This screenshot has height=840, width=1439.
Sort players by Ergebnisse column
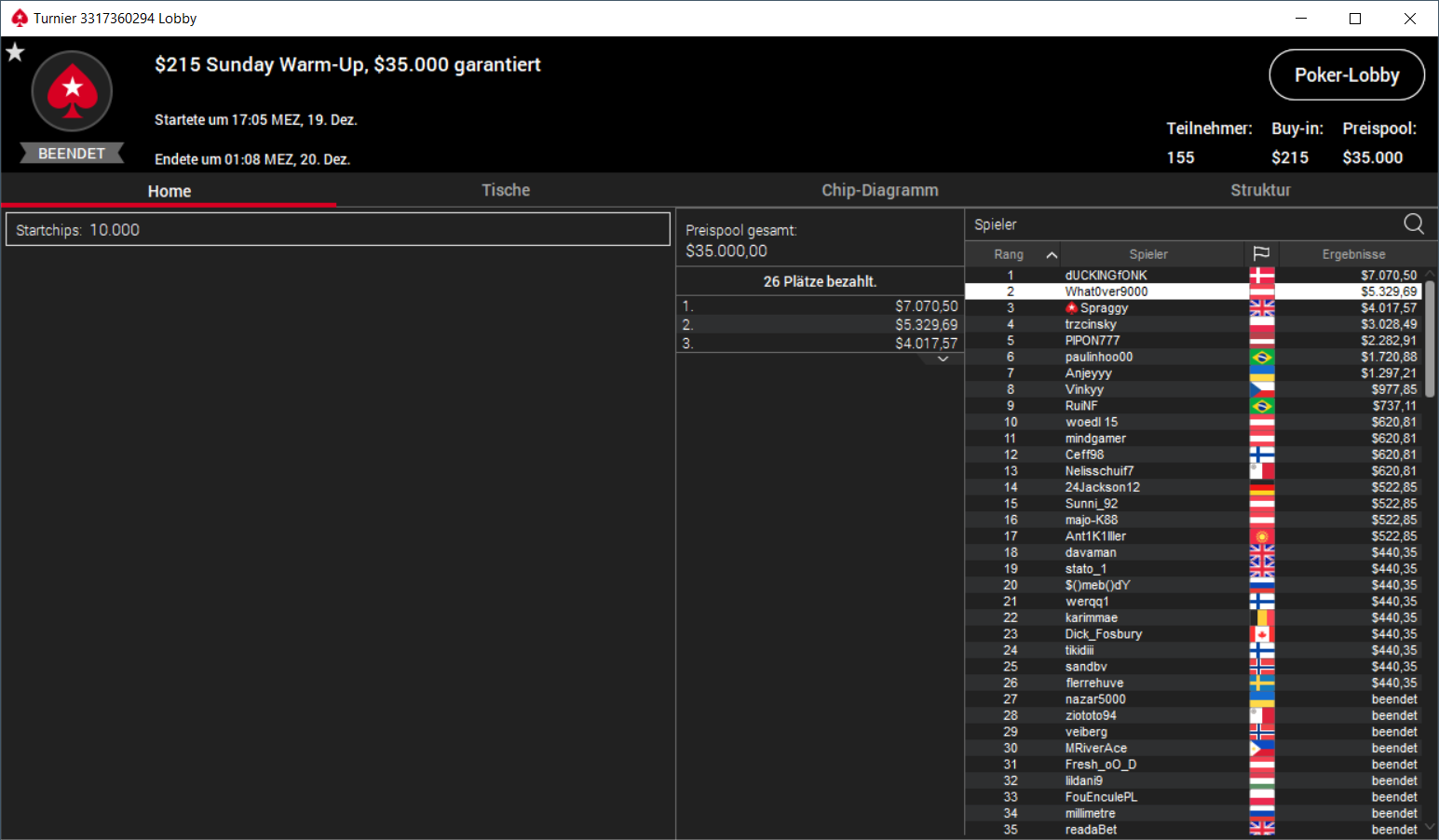pos(1352,254)
